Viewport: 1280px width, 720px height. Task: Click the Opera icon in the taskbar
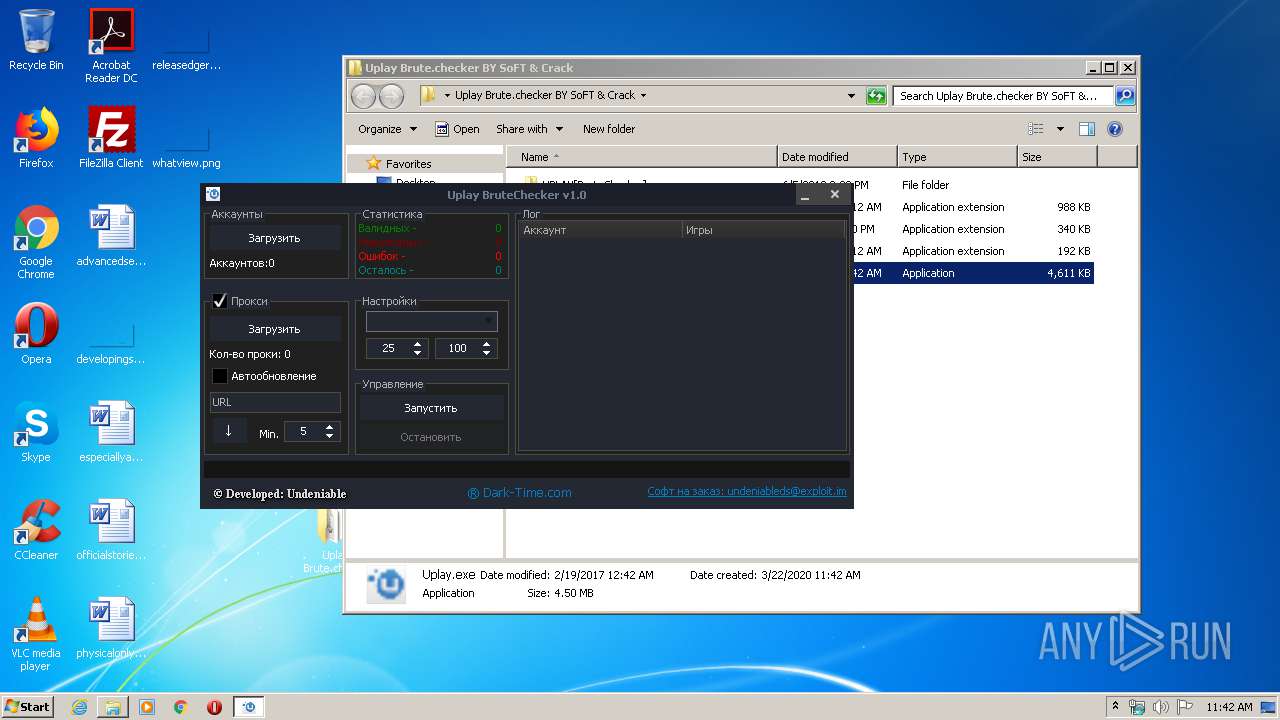(x=214, y=706)
